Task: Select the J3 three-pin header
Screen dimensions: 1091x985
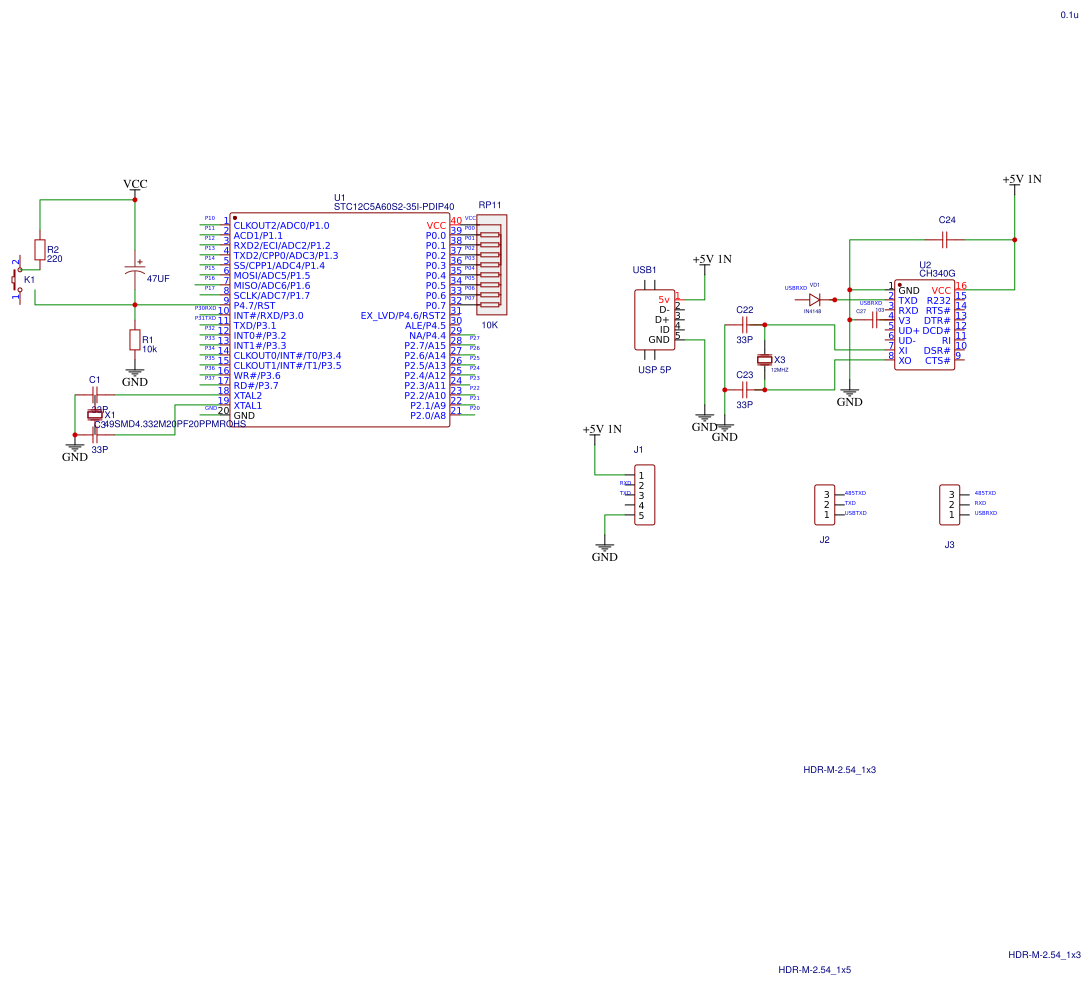Action: tap(950, 505)
